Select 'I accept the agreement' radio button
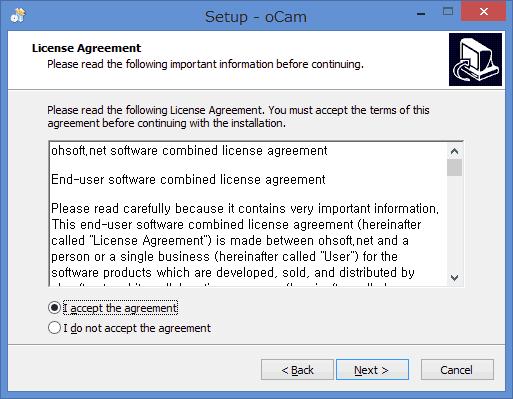This screenshot has height=399, width=513. [x=54, y=308]
